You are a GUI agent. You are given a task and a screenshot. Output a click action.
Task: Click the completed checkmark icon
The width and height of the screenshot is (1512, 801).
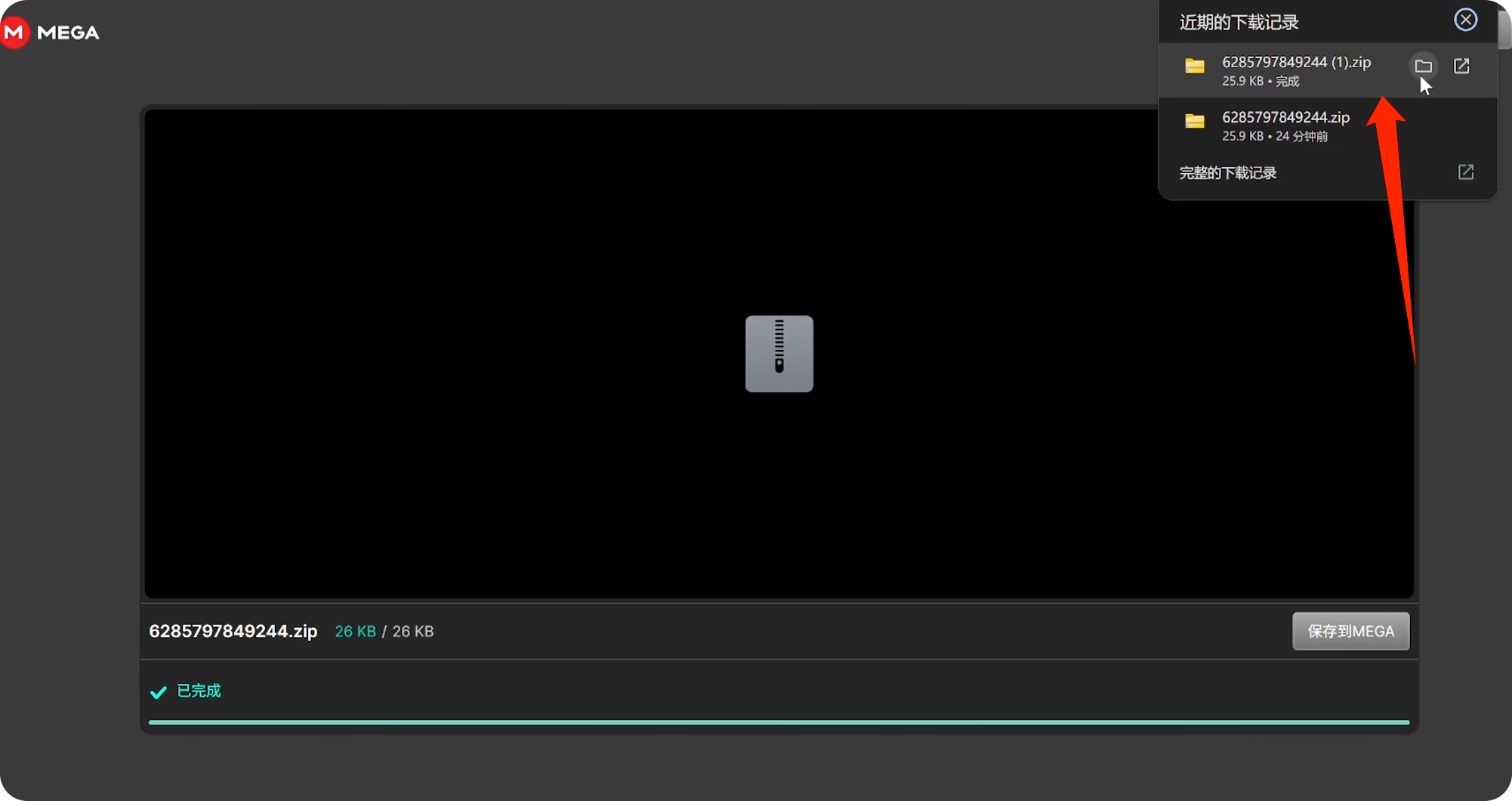tap(158, 692)
